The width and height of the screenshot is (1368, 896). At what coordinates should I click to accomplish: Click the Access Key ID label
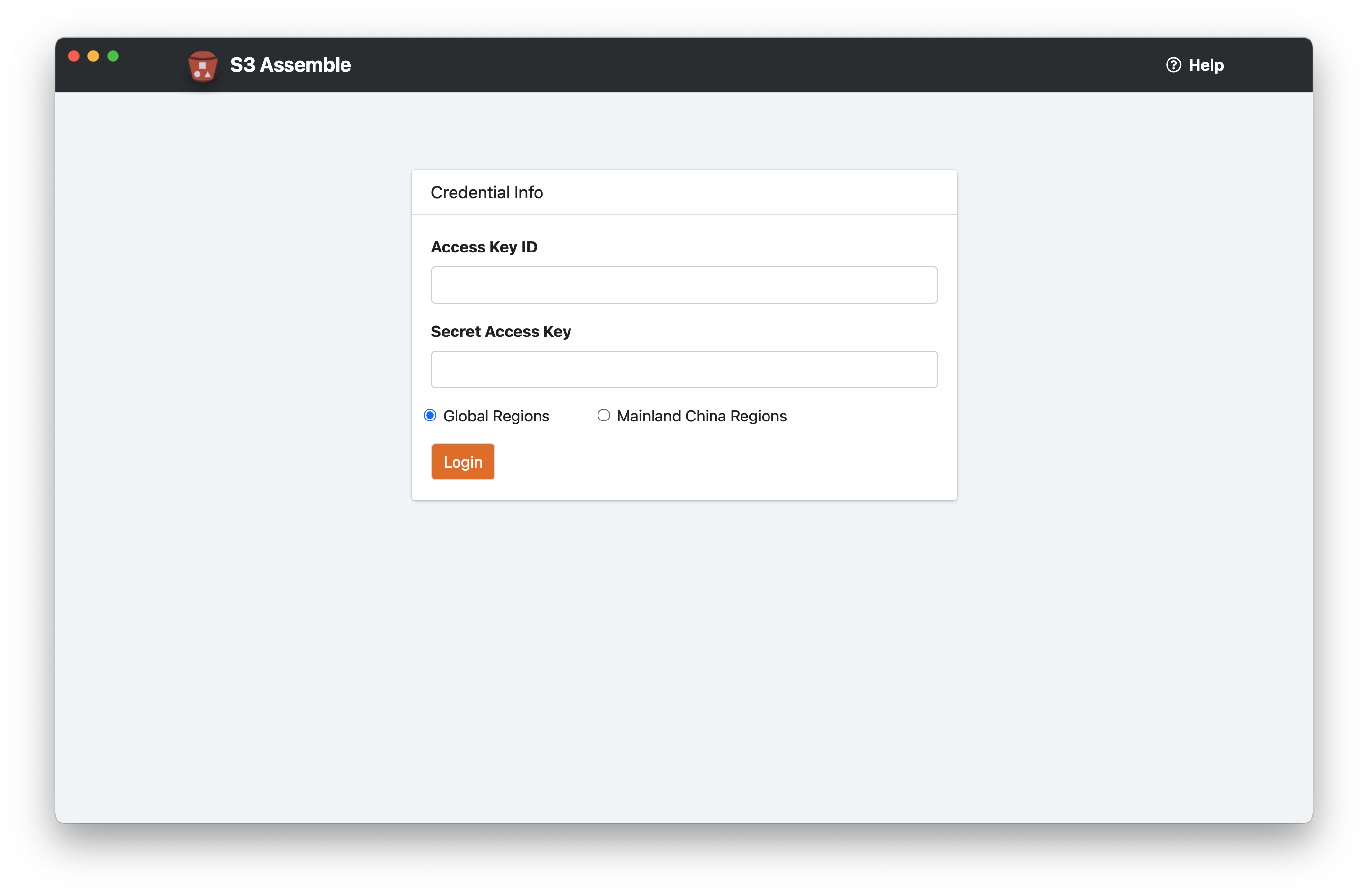point(484,247)
